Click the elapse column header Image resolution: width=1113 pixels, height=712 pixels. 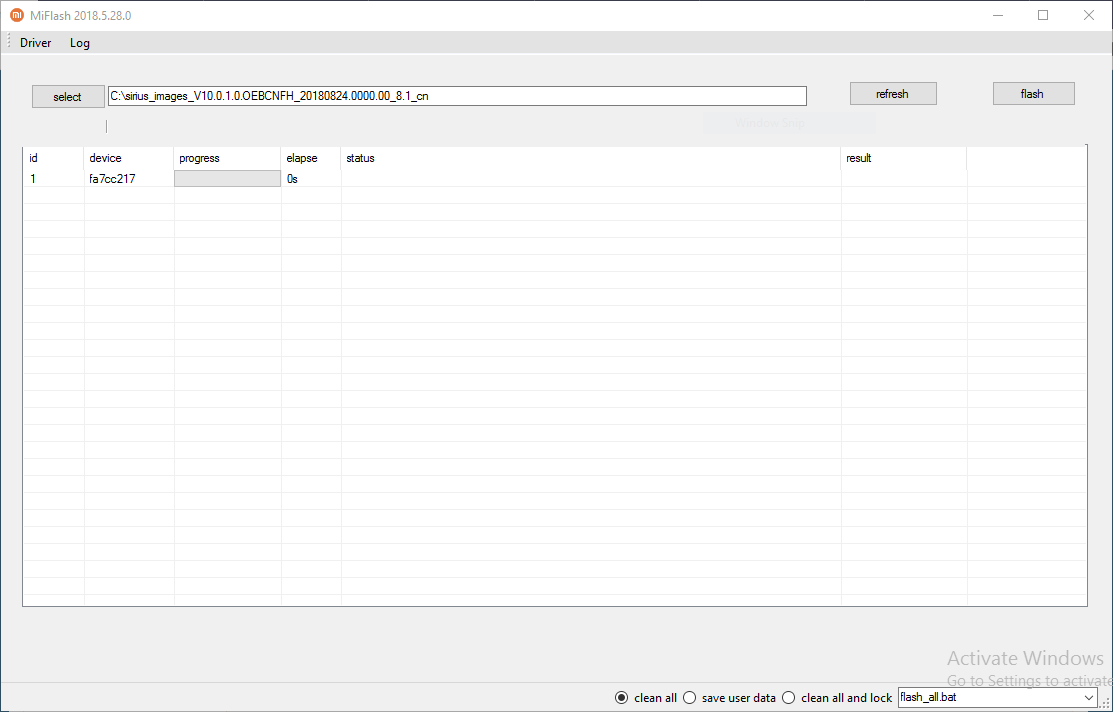(x=311, y=158)
